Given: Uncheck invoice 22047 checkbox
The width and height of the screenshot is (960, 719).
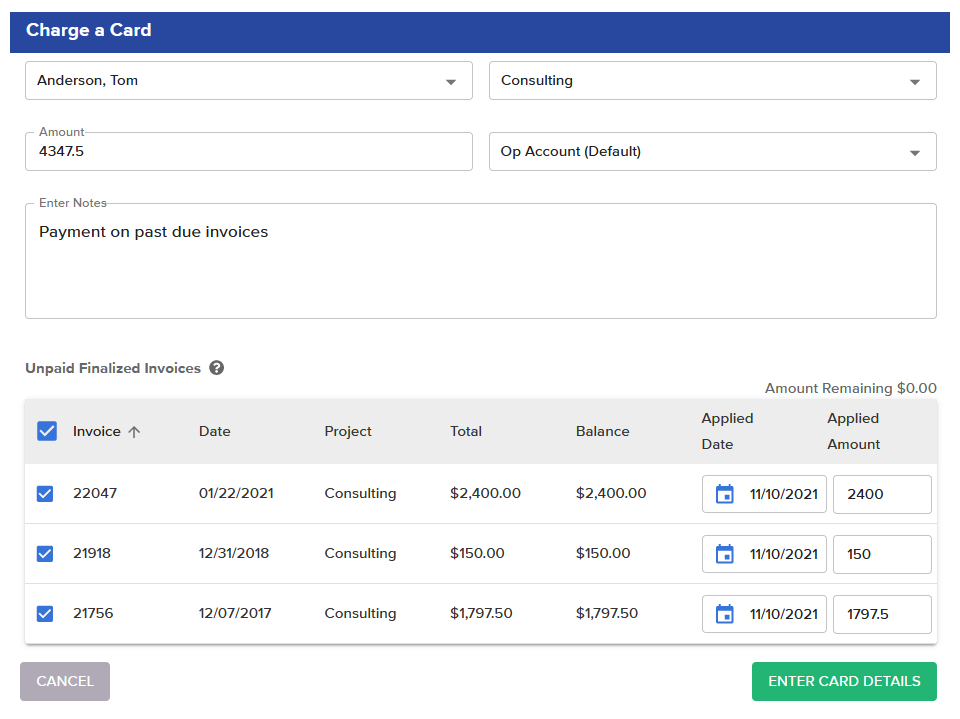Looking at the screenshot, I should tap(45, 494).
